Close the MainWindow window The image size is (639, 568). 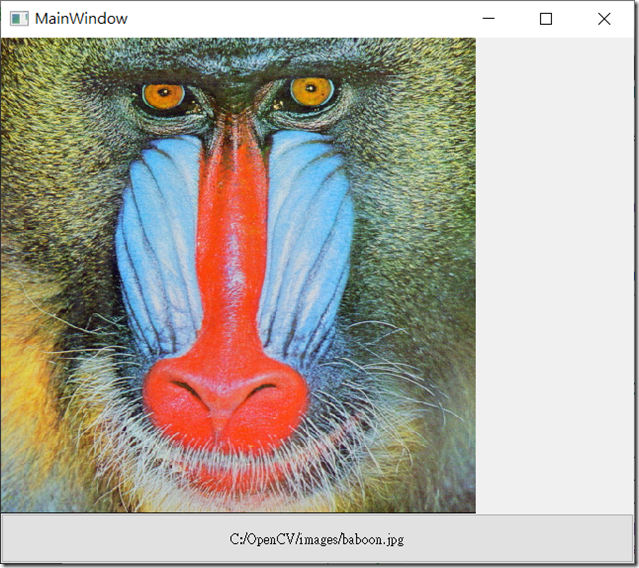(604, 19)
